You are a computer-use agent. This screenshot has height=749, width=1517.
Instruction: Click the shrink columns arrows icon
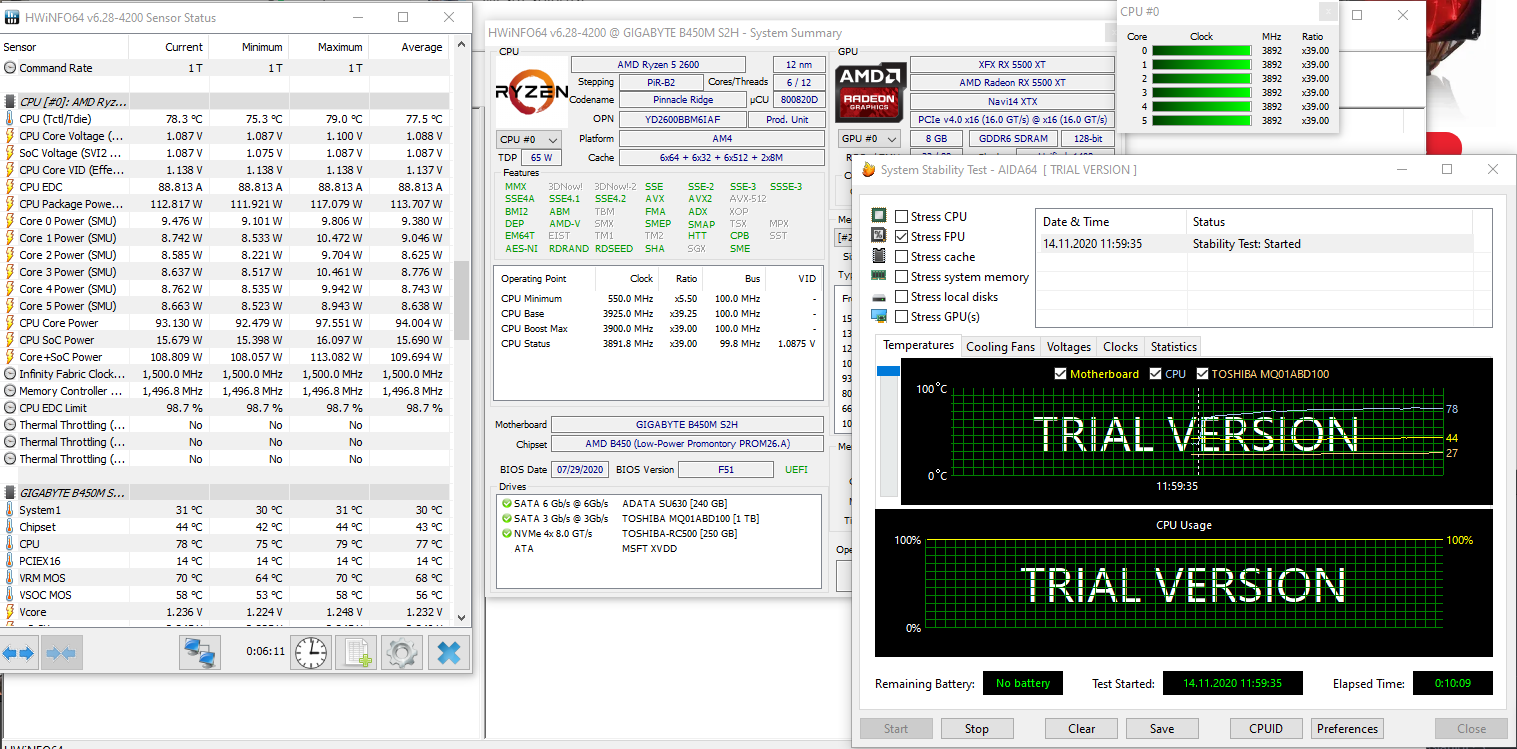(62, 653)
